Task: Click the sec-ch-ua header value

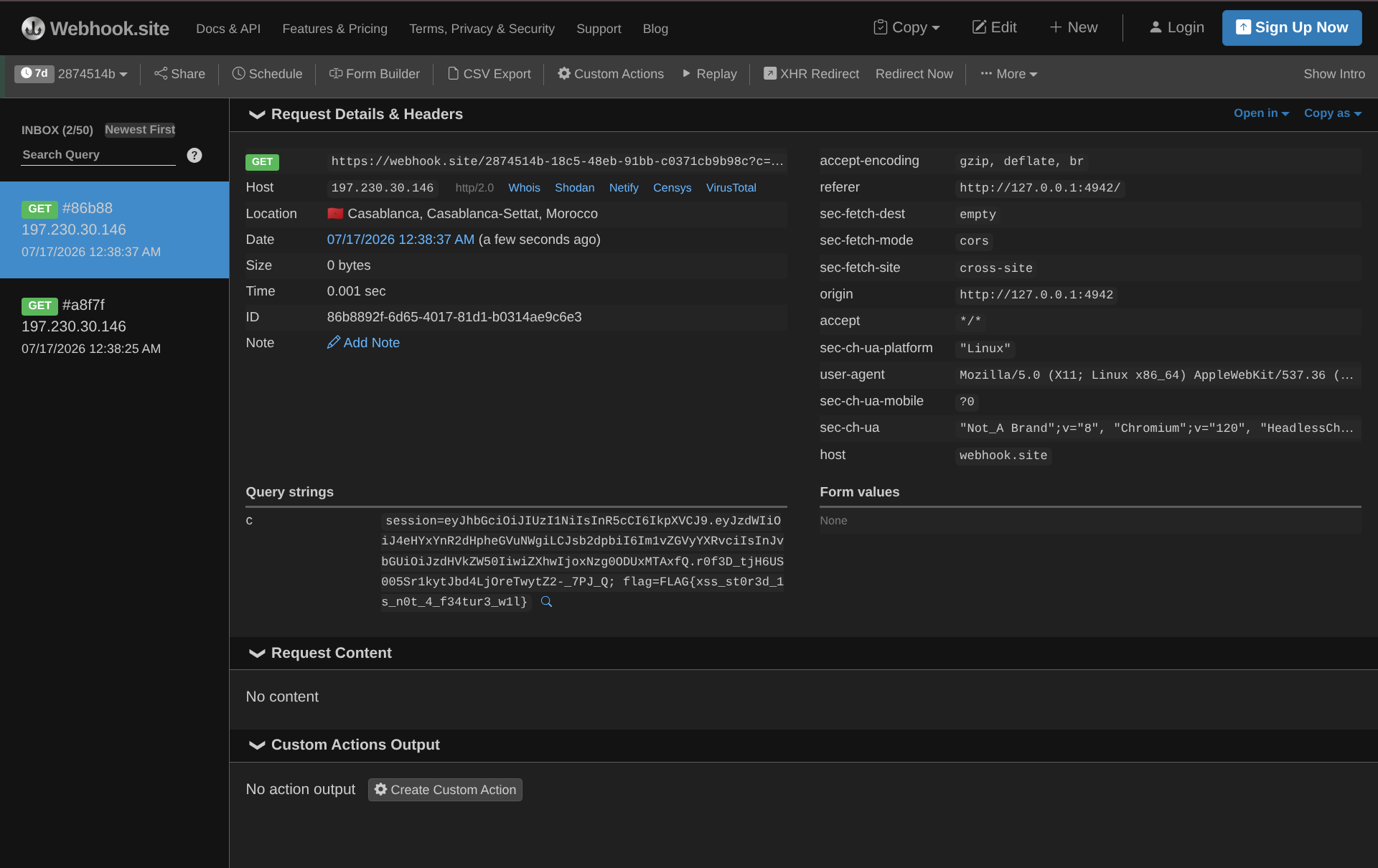Action: [1156, 428]
